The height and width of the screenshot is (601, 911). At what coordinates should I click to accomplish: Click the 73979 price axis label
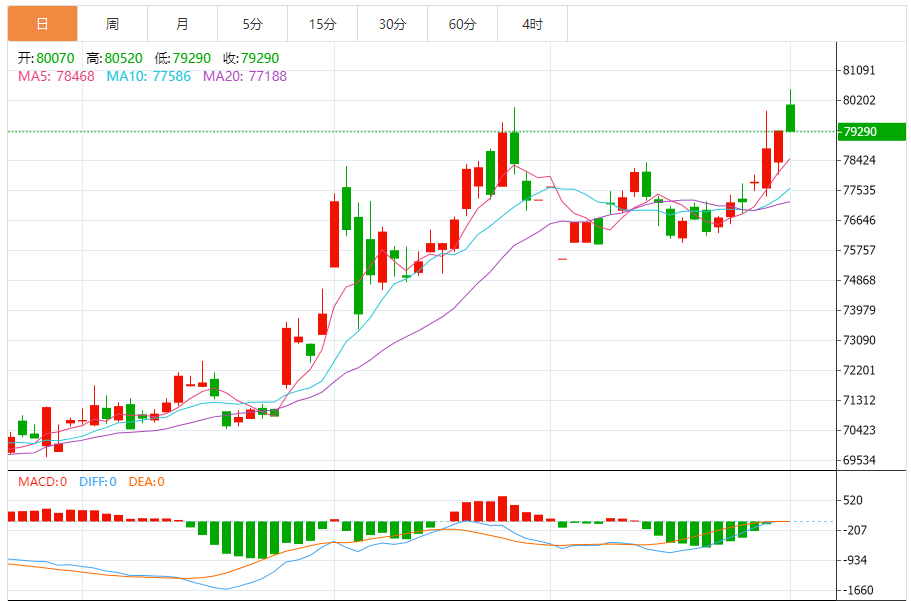(859, 310)
